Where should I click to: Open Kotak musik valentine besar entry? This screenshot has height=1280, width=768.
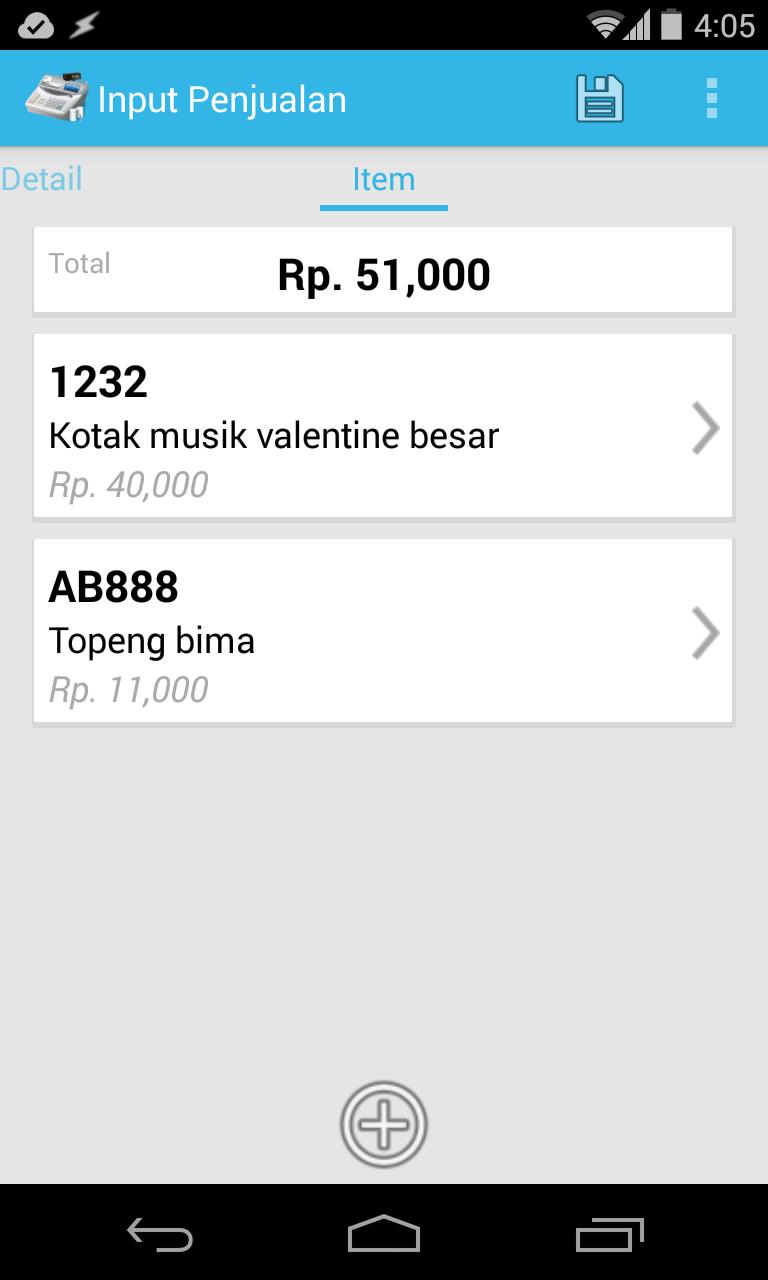tap(274, 436)
